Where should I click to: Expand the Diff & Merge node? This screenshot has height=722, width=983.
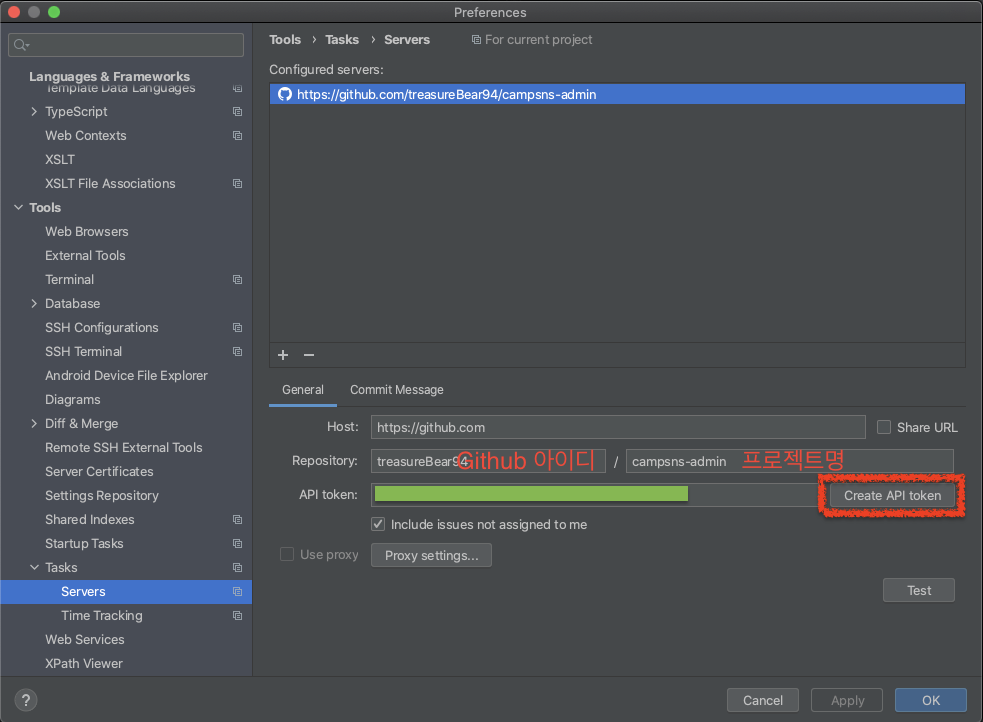(x=34, y=424)
